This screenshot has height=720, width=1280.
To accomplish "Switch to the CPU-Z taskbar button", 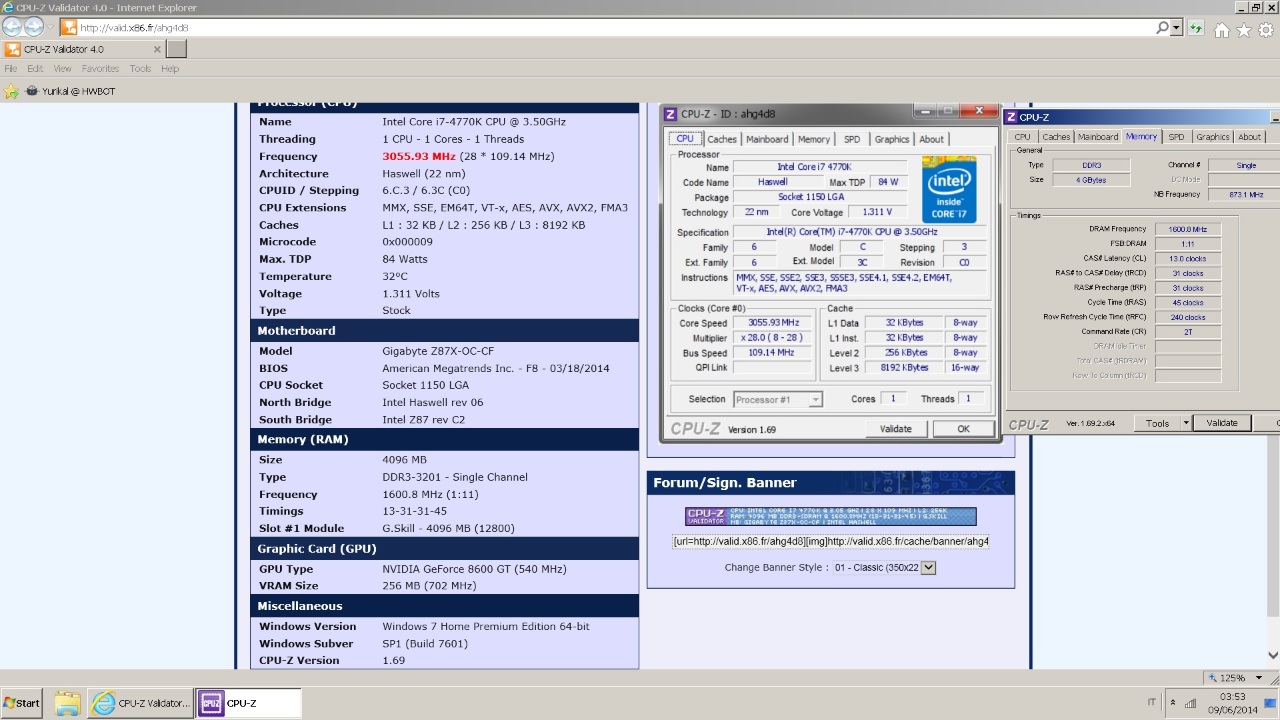I will (x=248, y=703).
